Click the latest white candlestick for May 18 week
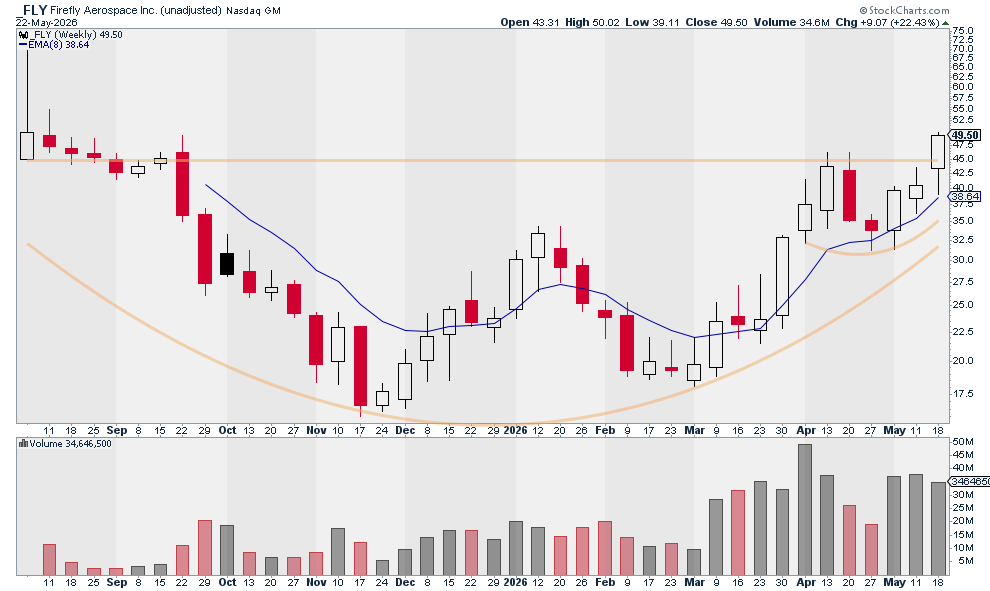 pyautogui.click(x=938, y=152)
